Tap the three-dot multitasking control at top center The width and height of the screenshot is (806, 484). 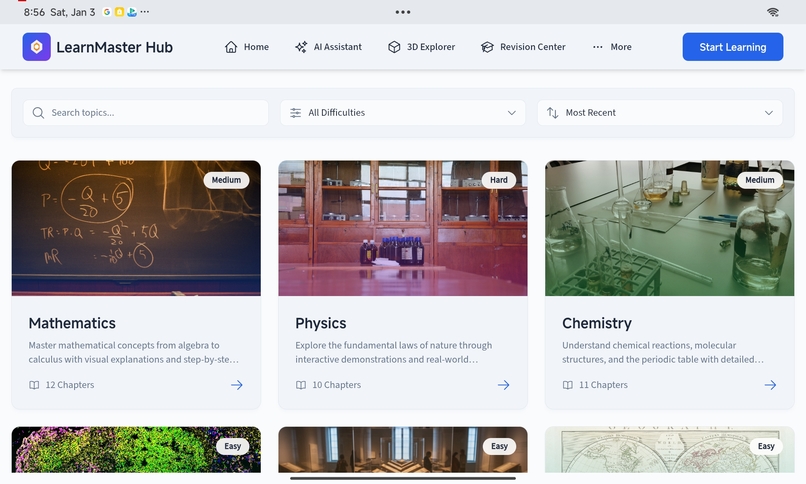coord(402,12)
